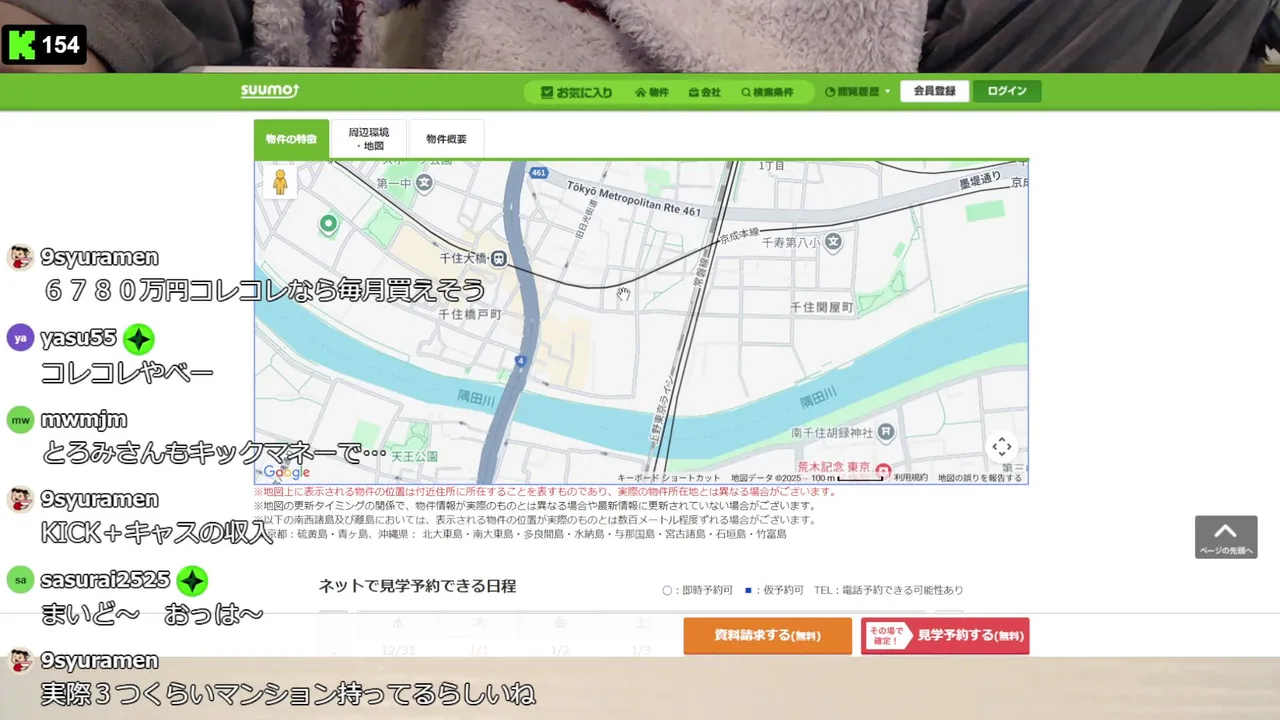Click the 会員登録 button
1280x720 pixels.
(x=934, y=91)
